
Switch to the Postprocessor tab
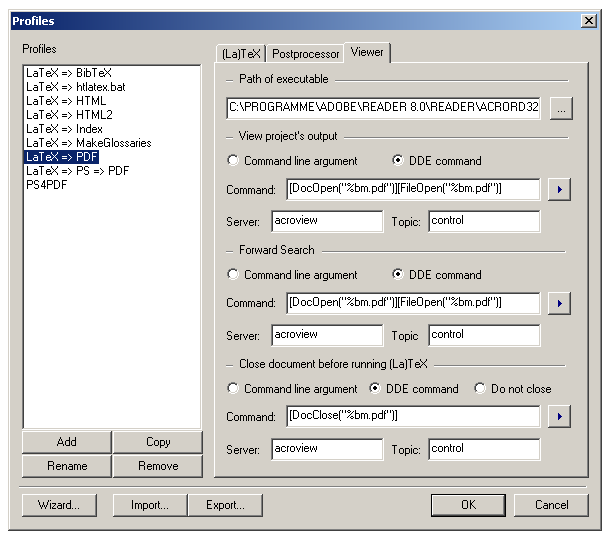coord(305,53)
